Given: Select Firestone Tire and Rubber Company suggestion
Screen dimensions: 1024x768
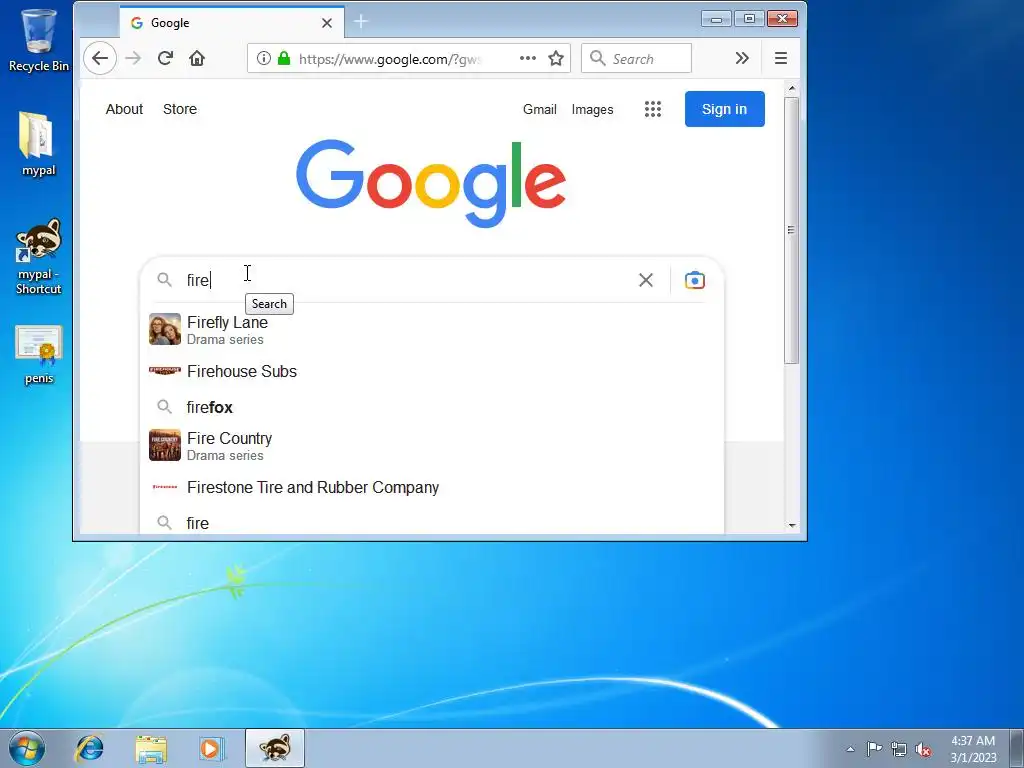Looking at the screenshot, I should (x=432, y=487).
